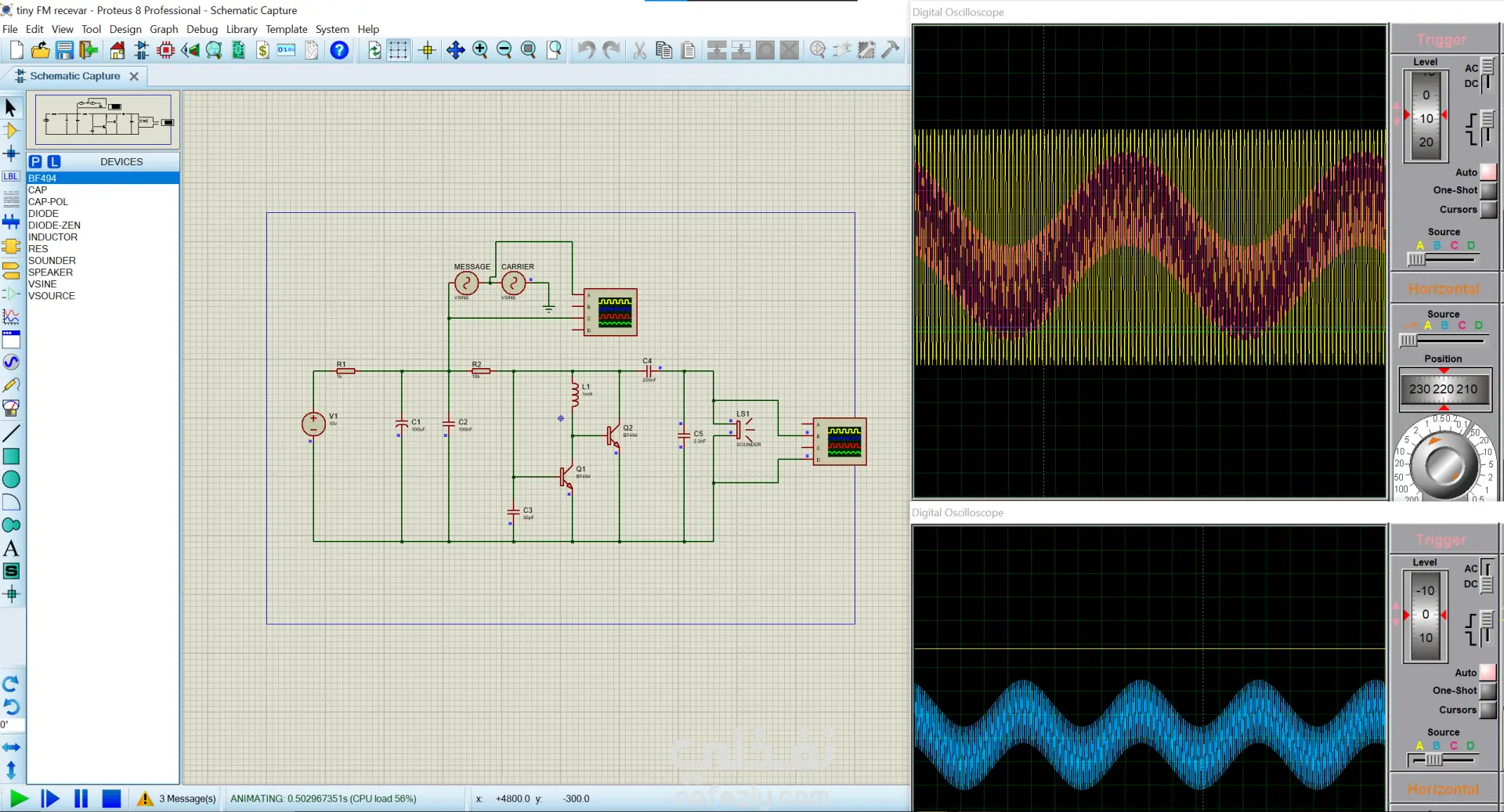This screenshot has width=1504, height=812.
Task: Enable One-Shot on top oscilloscope
Action: coord(1488,190)
